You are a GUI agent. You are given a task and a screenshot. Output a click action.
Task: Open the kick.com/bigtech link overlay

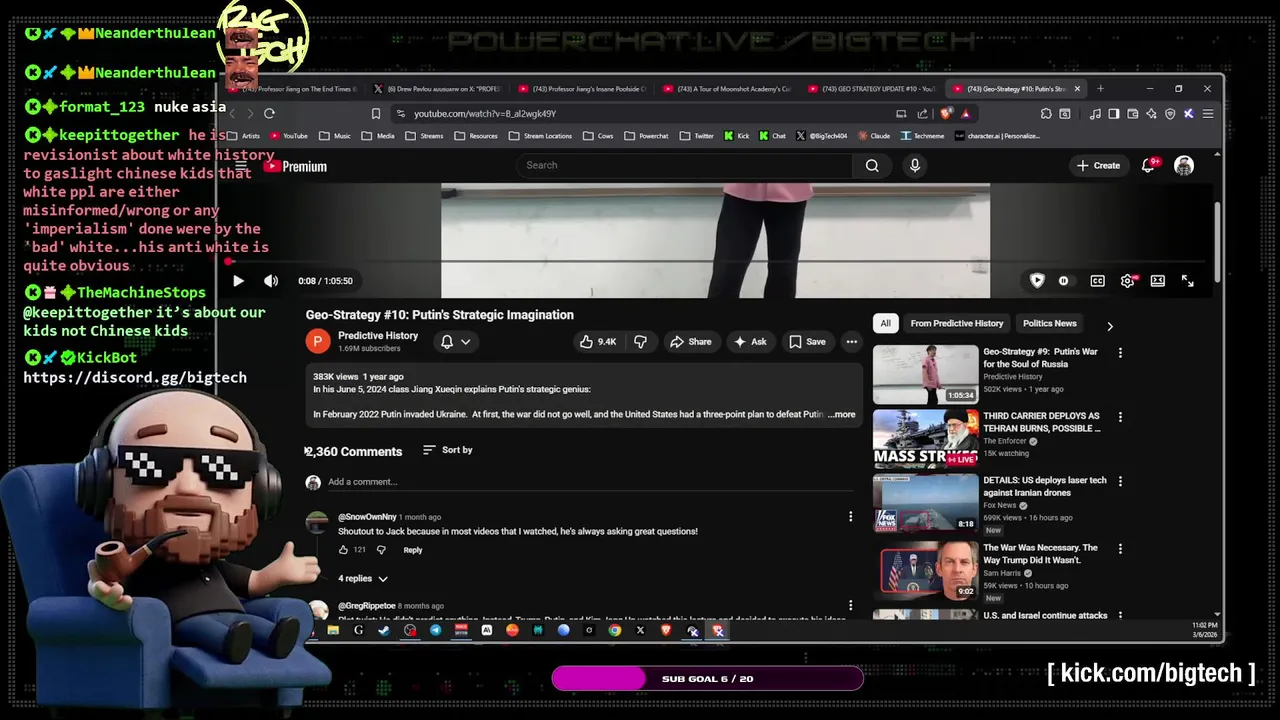click(x=1151, y=673)
